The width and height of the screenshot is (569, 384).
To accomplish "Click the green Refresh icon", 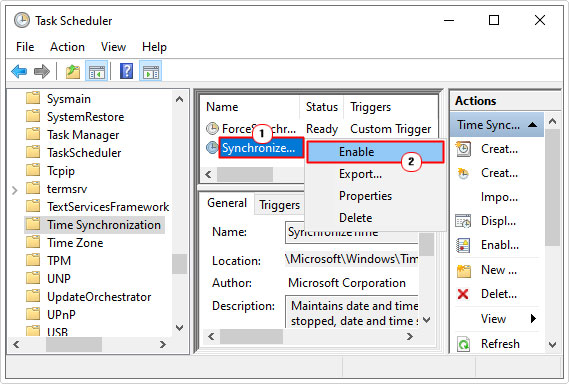I will (x=463, y=344).
